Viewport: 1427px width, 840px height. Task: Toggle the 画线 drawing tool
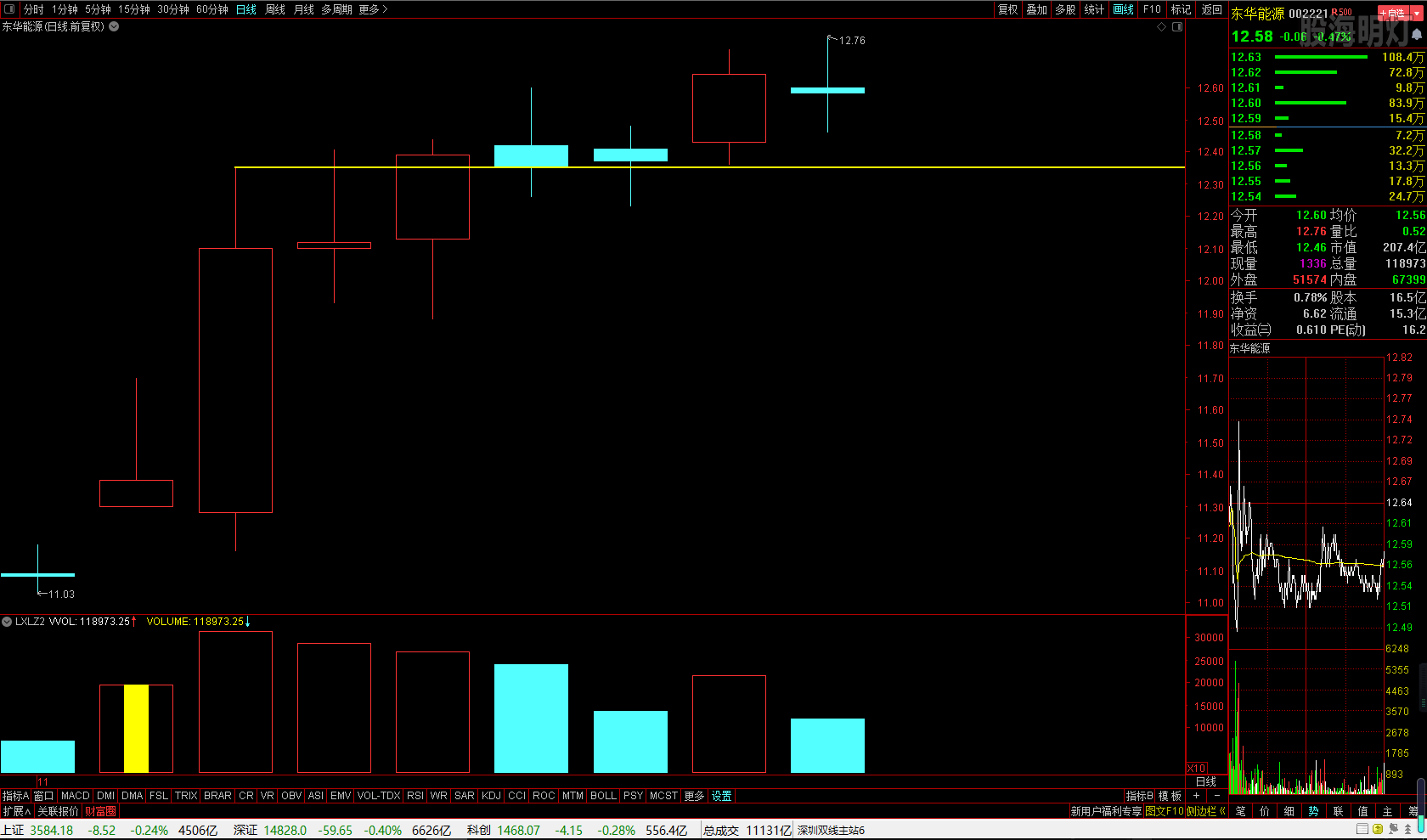1123,9
